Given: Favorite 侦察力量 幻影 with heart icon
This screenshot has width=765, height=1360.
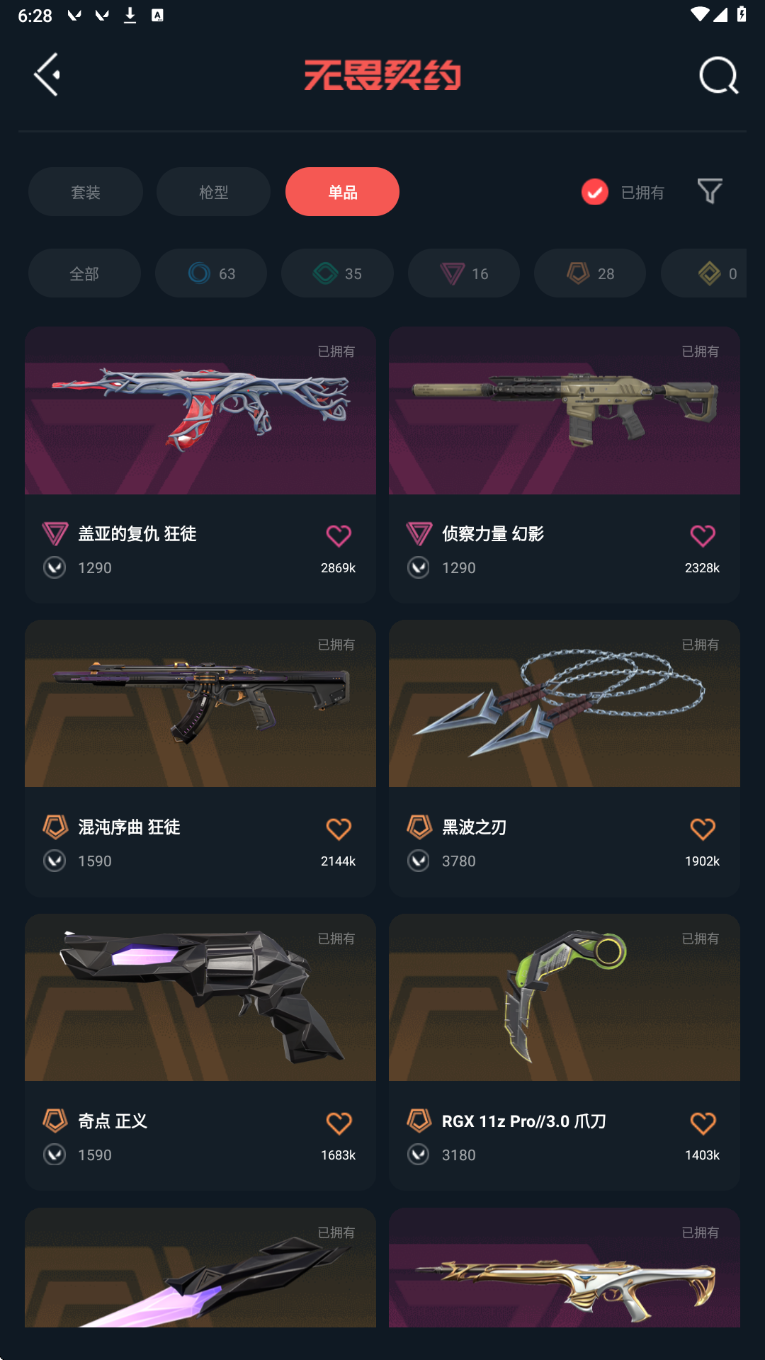Looking at the screenshot, I should click(703, 536).
